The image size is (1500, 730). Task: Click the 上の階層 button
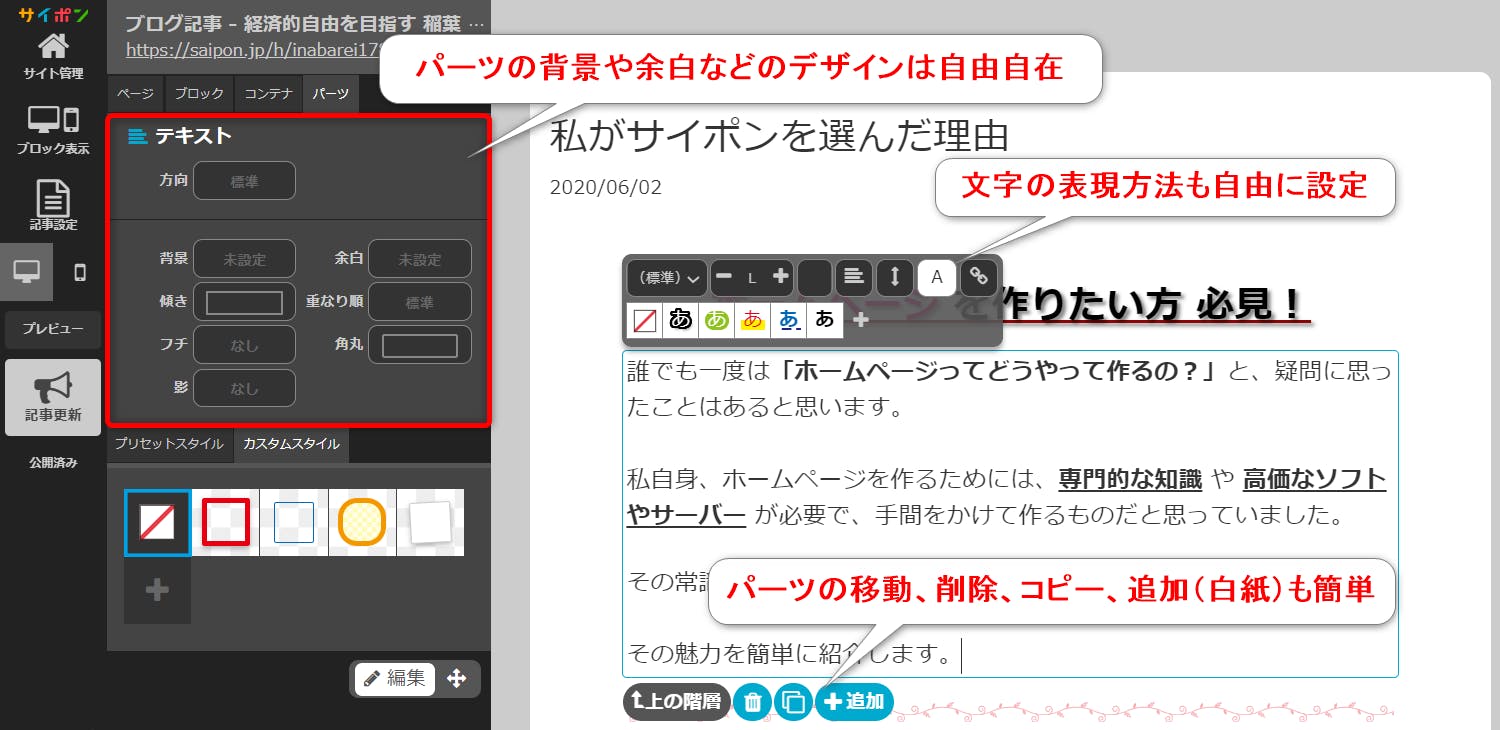pos(677,702)
